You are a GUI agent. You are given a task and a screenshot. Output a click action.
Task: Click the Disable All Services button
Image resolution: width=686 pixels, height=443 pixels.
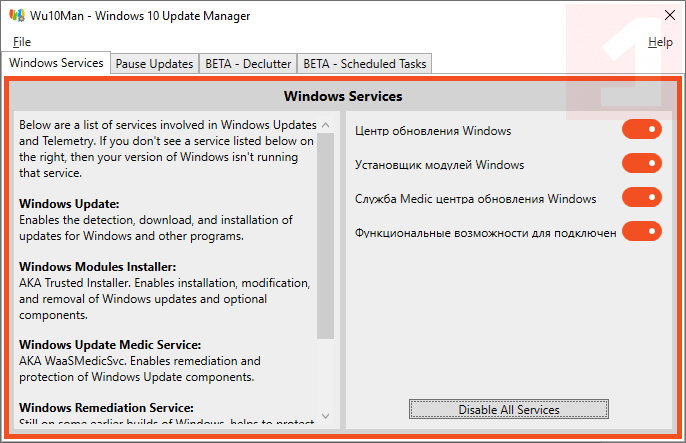click(508, 409)
